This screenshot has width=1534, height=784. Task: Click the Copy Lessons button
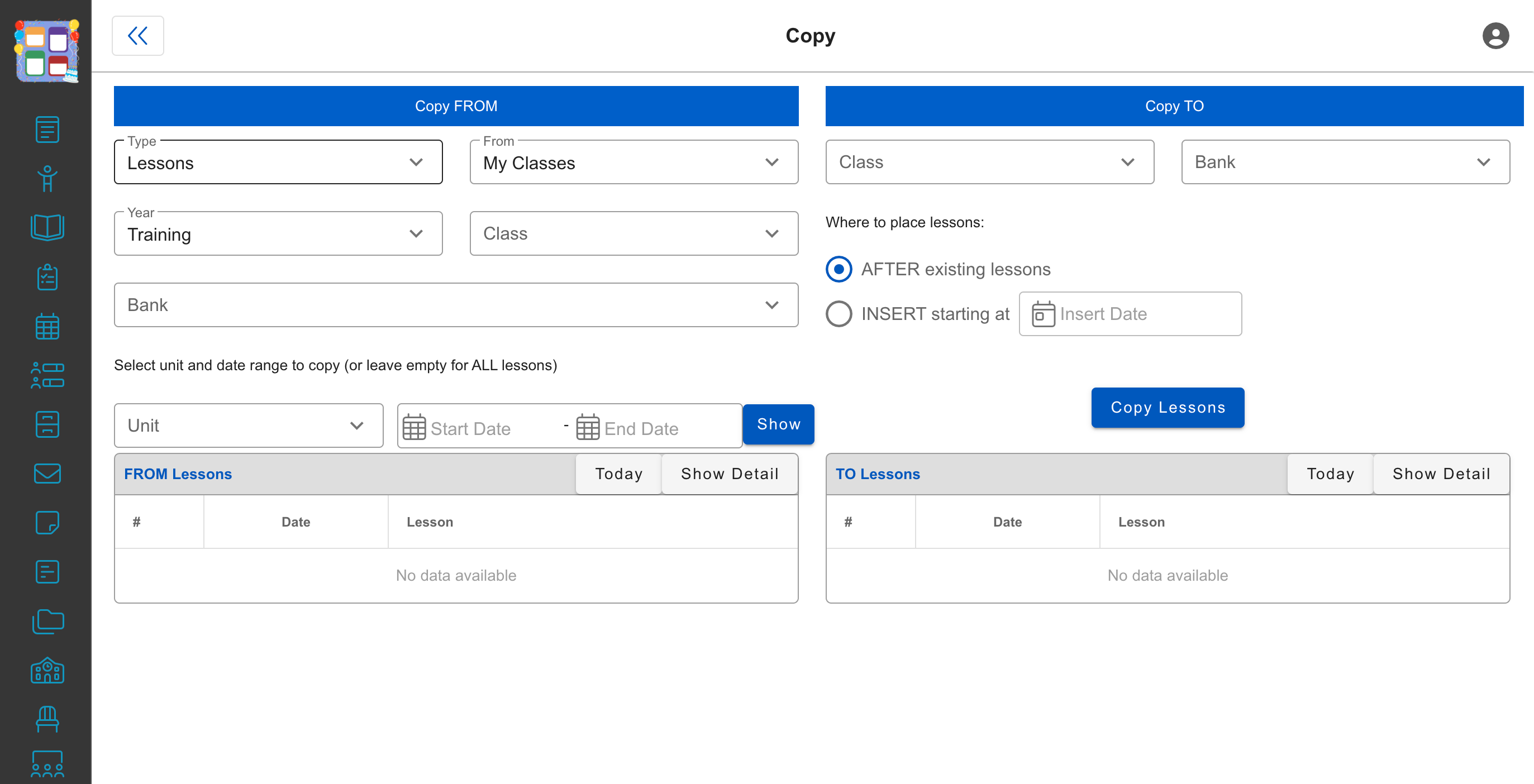point(1167,408)
